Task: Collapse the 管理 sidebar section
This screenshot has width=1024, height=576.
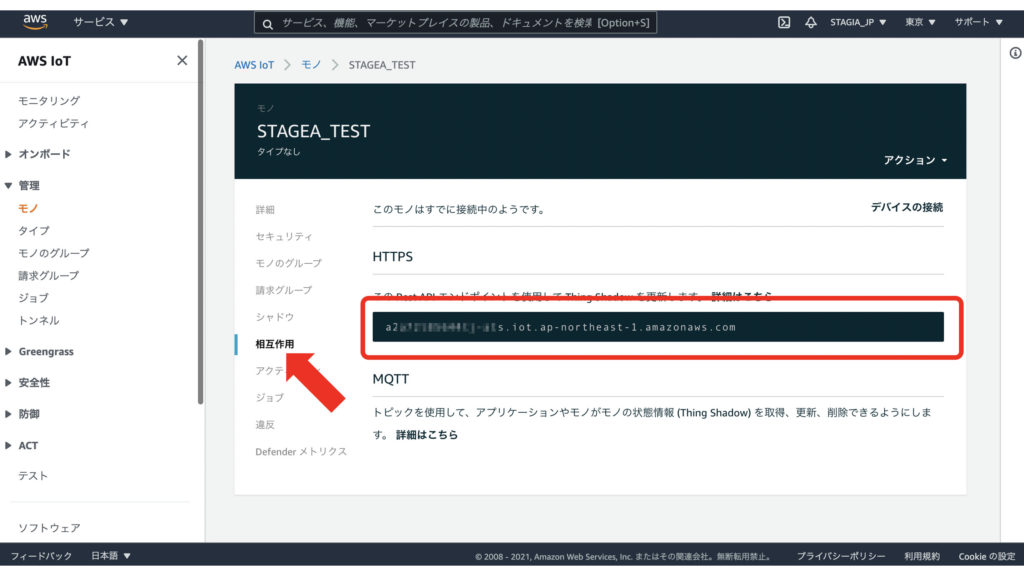Action: 28,186
